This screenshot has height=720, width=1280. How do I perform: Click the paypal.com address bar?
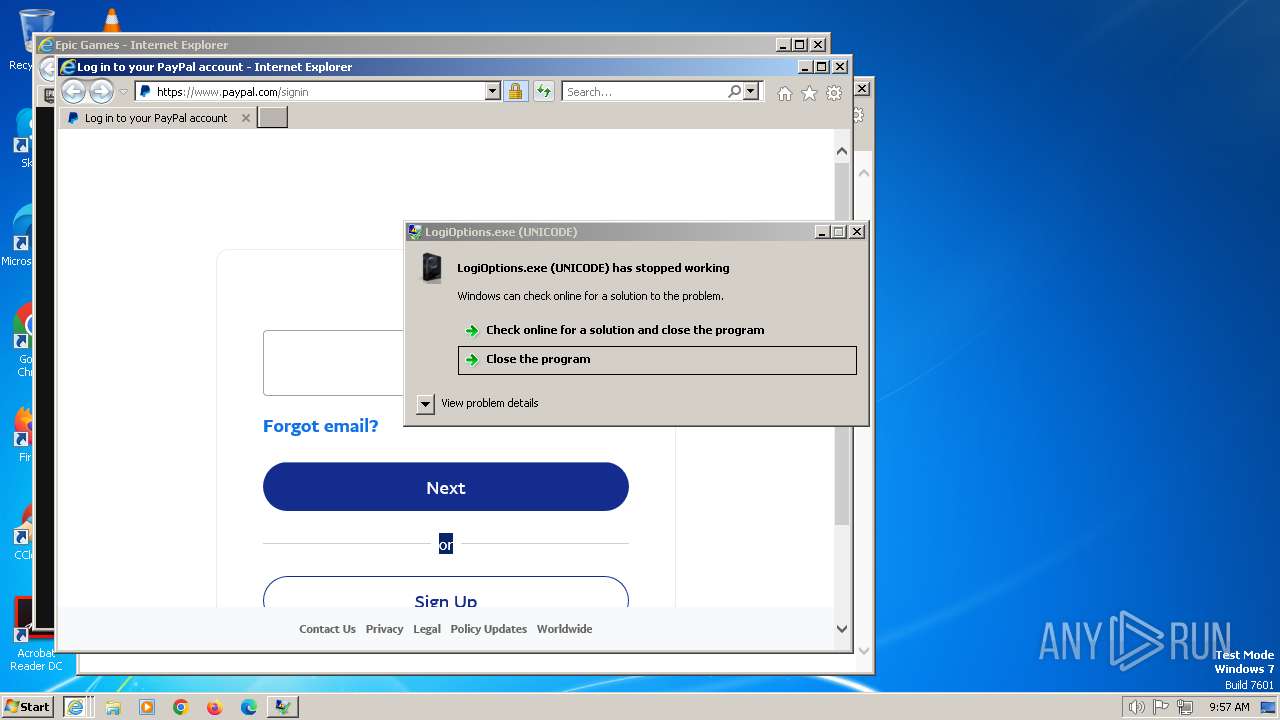coord(310,91)
